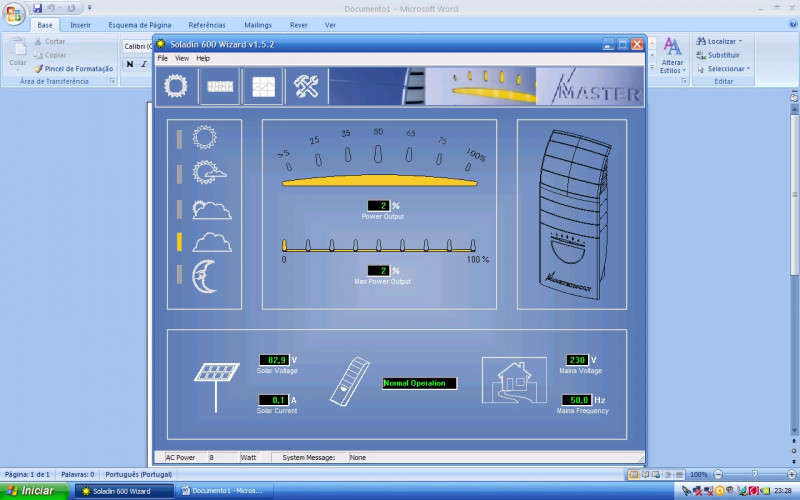Image resolution: width=800 pixels, height=500 pixels.
Task: Click the overcast cloud icon
Action: (x=212, y=242)
